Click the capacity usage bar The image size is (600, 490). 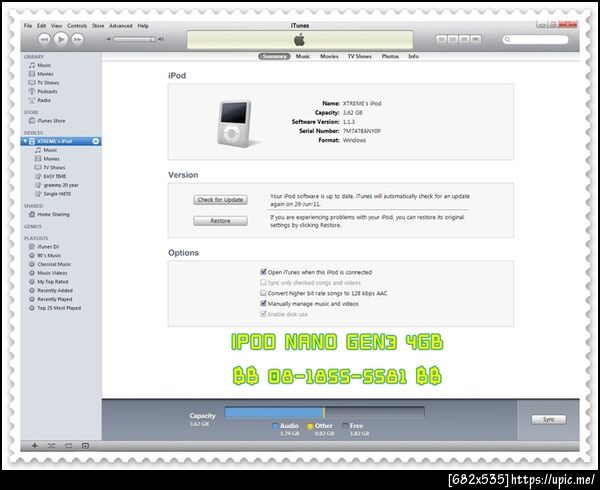[x=324, y=412]
